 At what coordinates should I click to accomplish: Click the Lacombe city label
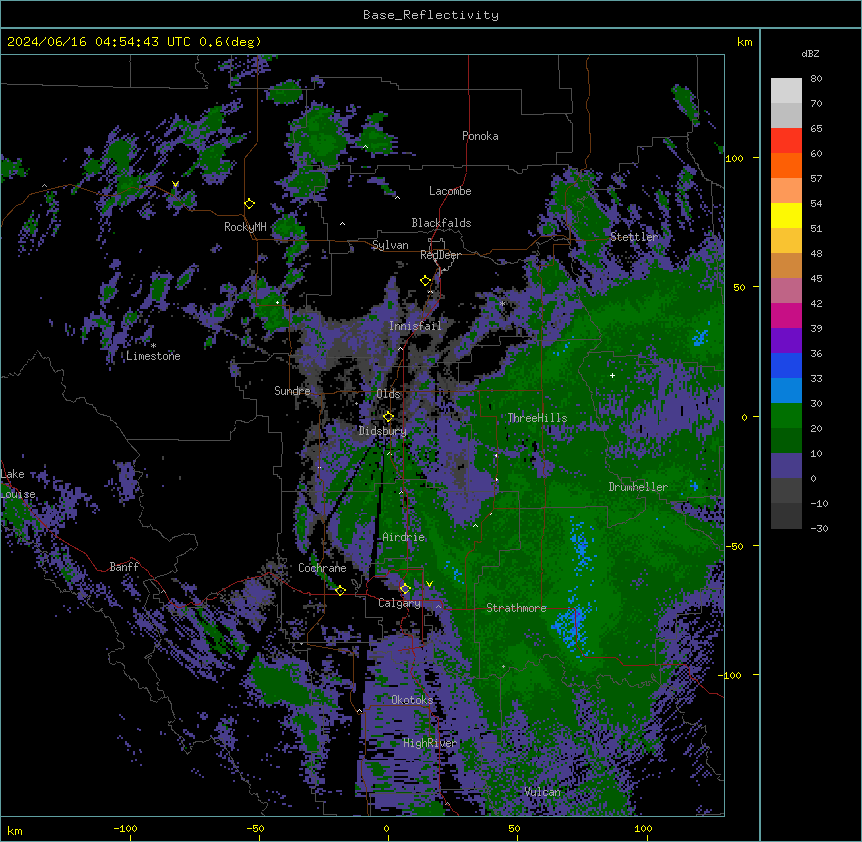pyautogui.click(x=450, y=191)
